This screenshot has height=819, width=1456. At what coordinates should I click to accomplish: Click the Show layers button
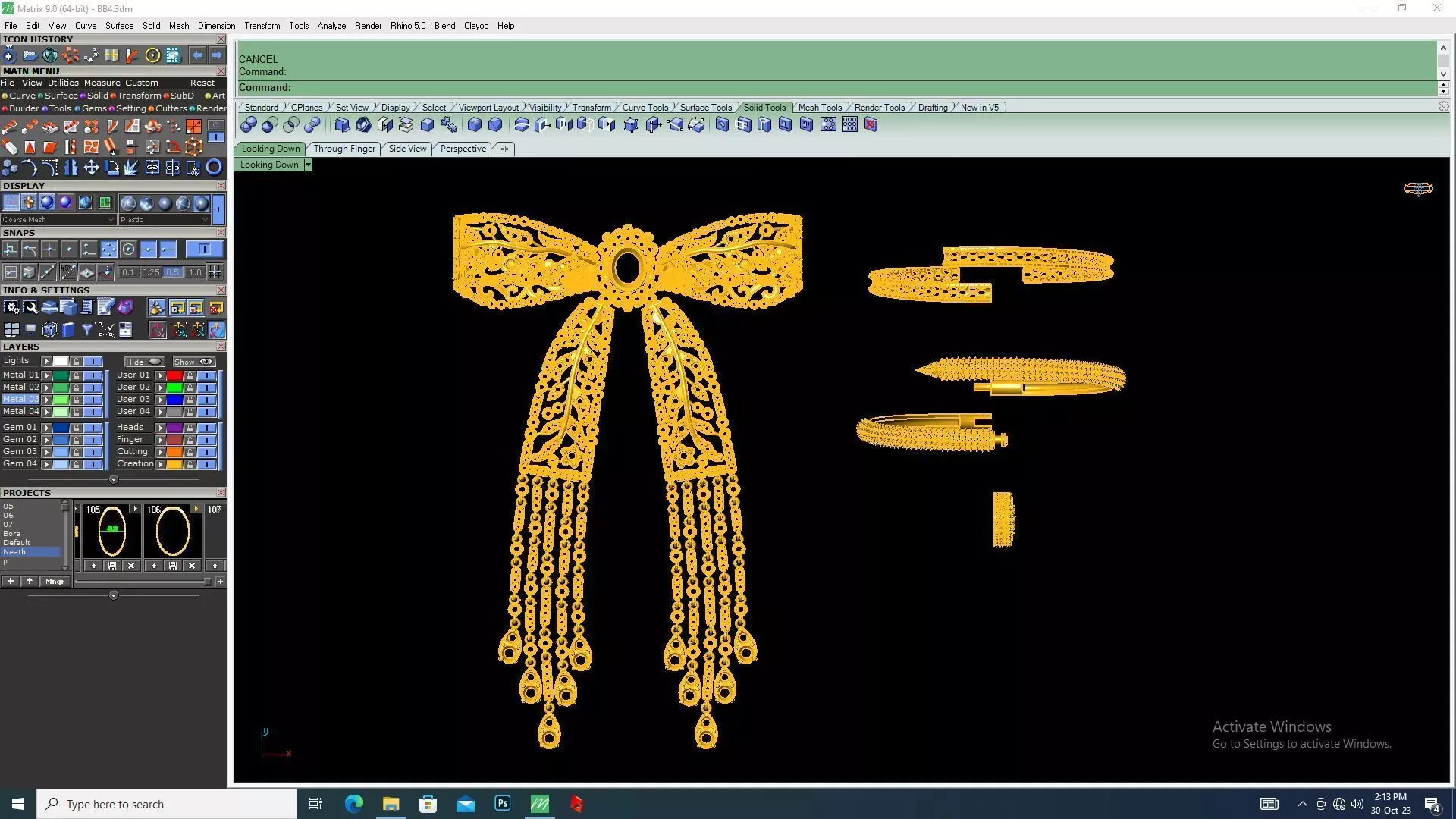[x=193, y=362]
